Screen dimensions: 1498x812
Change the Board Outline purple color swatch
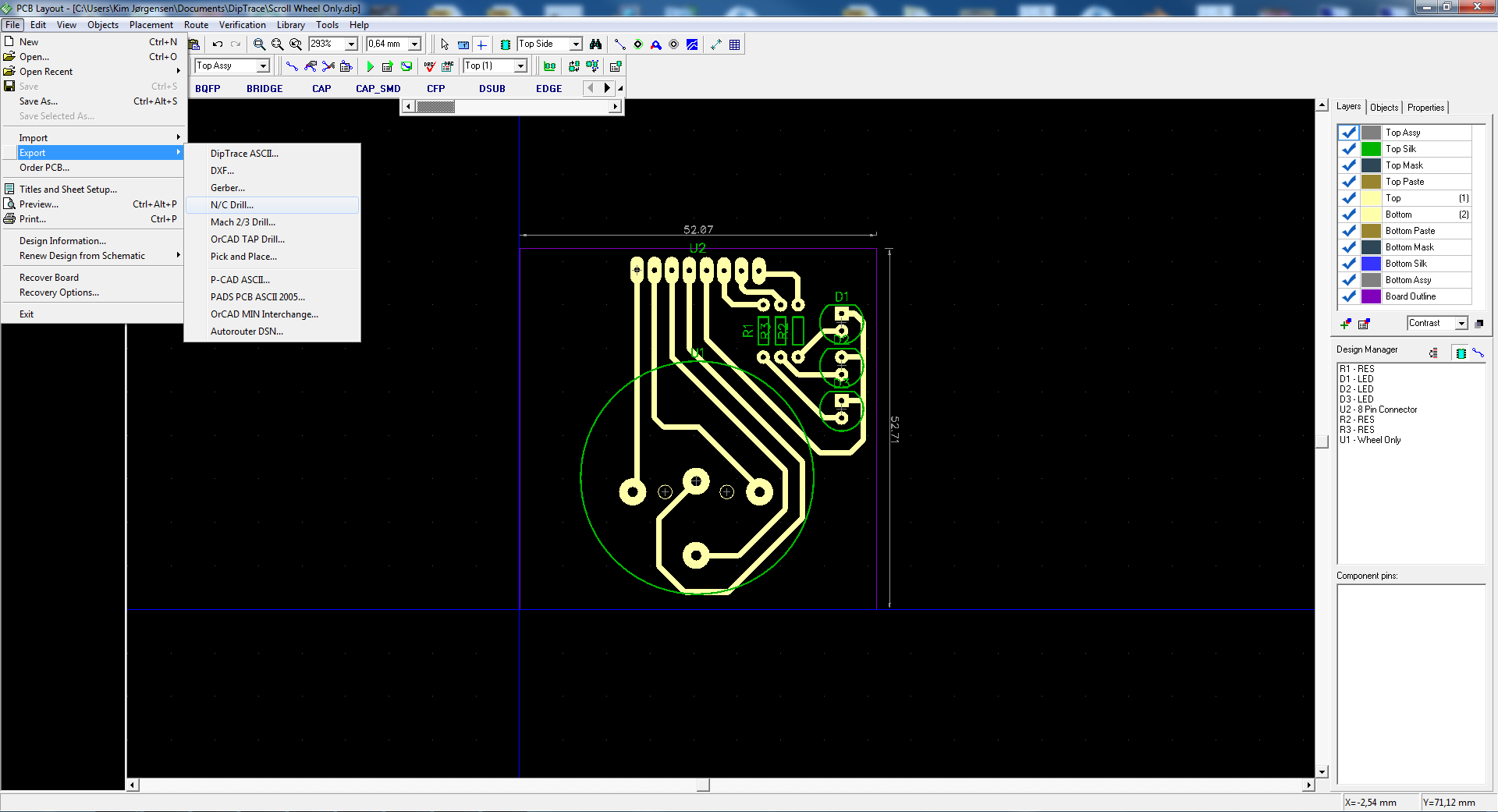pos(1371,296)
